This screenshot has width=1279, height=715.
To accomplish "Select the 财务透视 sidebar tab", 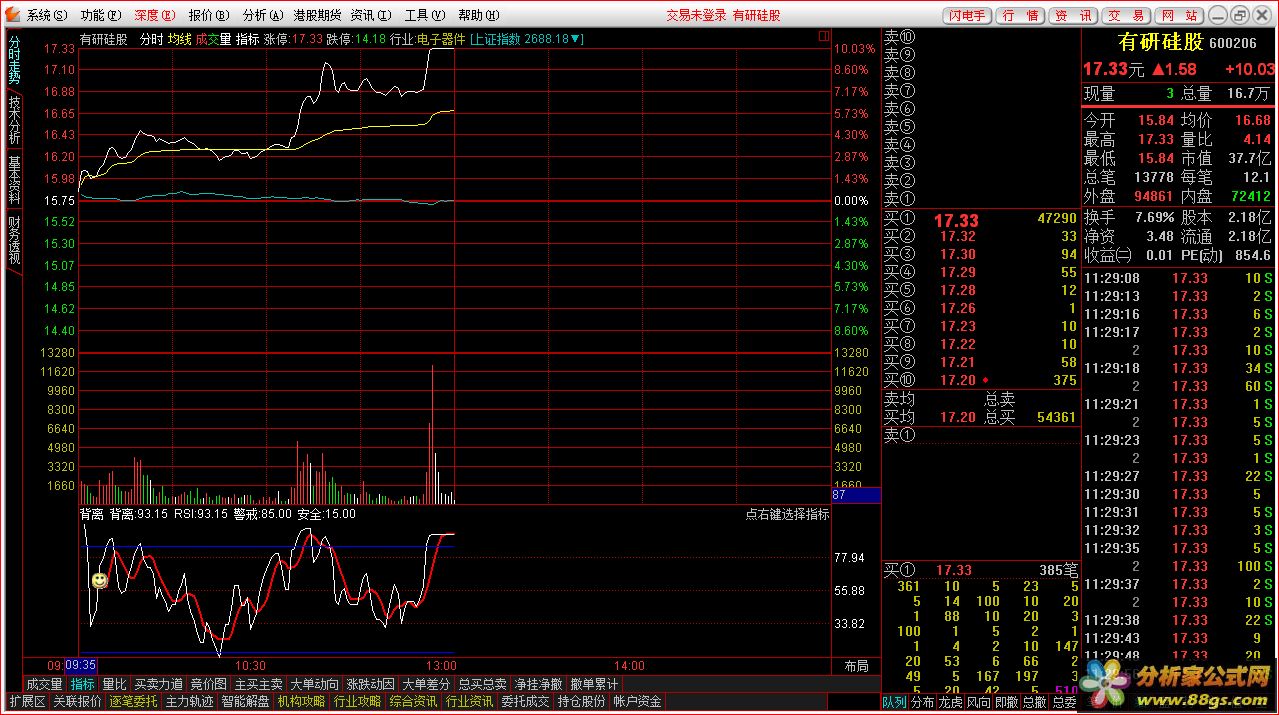I will point(14,241).
